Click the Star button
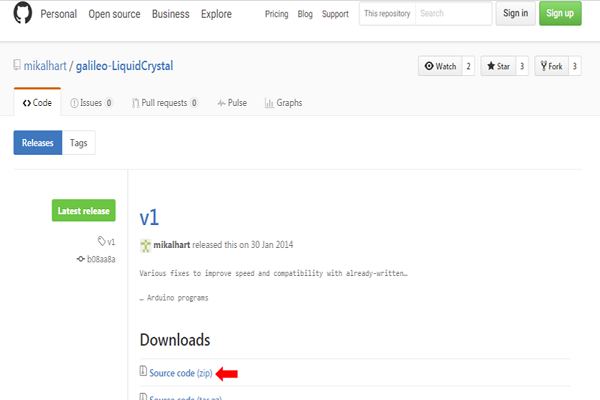The width and height of the screenshot is (600, 400). pyautogui.click(x=498, y=66)
